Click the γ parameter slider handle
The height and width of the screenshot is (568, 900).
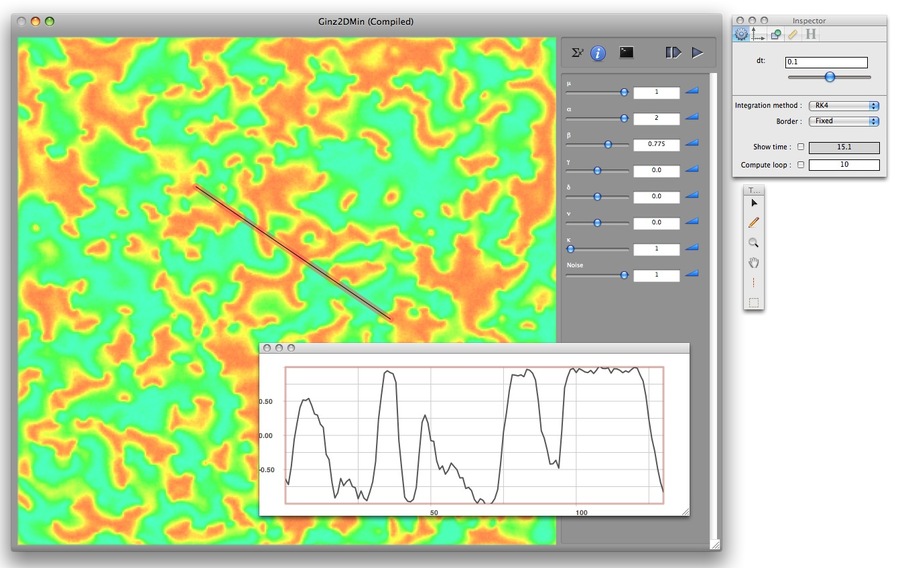[597, 170]
